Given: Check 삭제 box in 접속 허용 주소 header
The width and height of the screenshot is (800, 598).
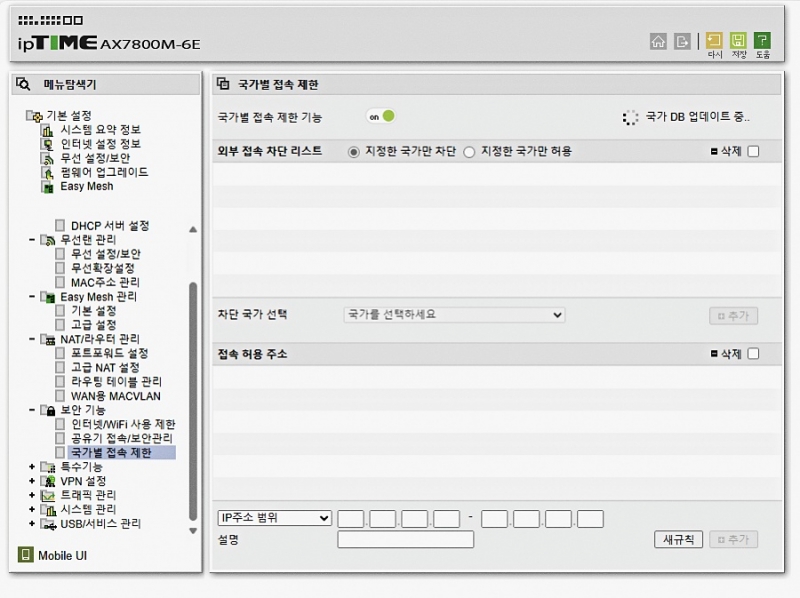Looking at the screenshot, I should point(753,354).
